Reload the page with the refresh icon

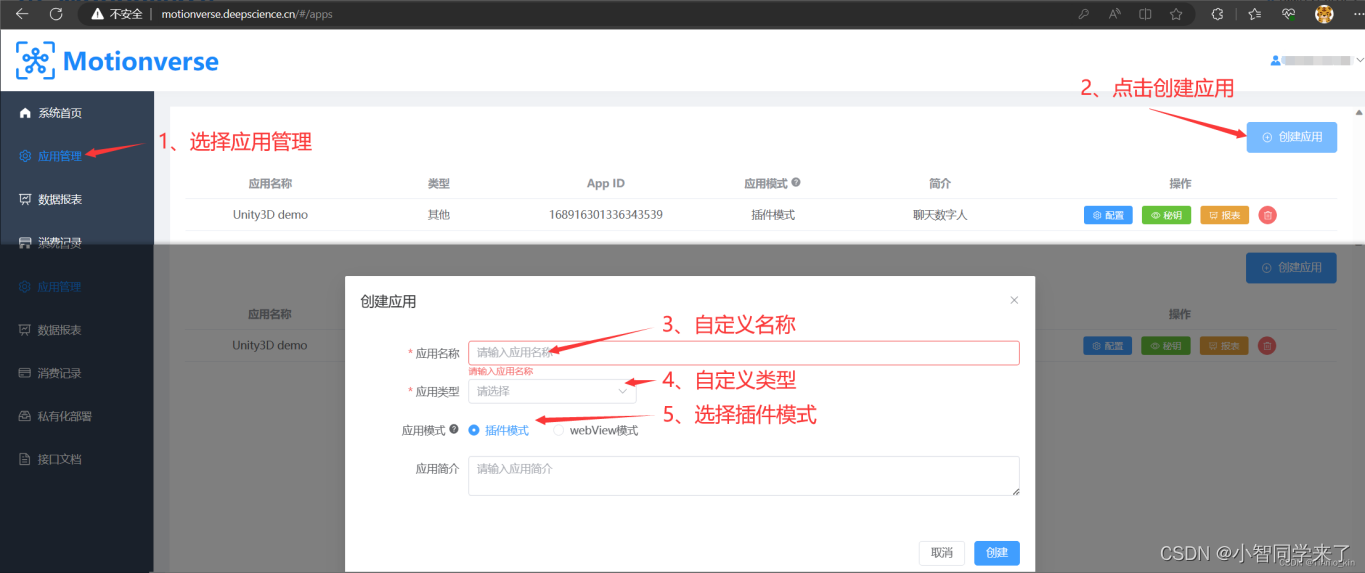pos(56,14)
